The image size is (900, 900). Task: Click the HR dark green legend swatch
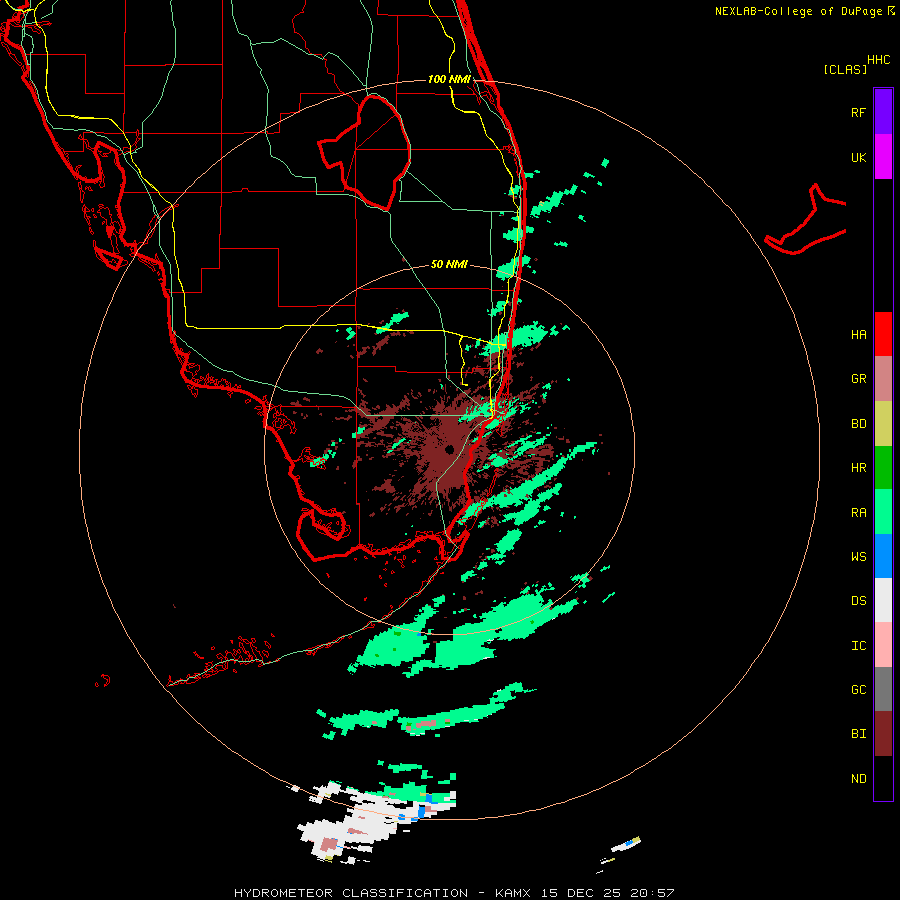[x=883, y=468]
